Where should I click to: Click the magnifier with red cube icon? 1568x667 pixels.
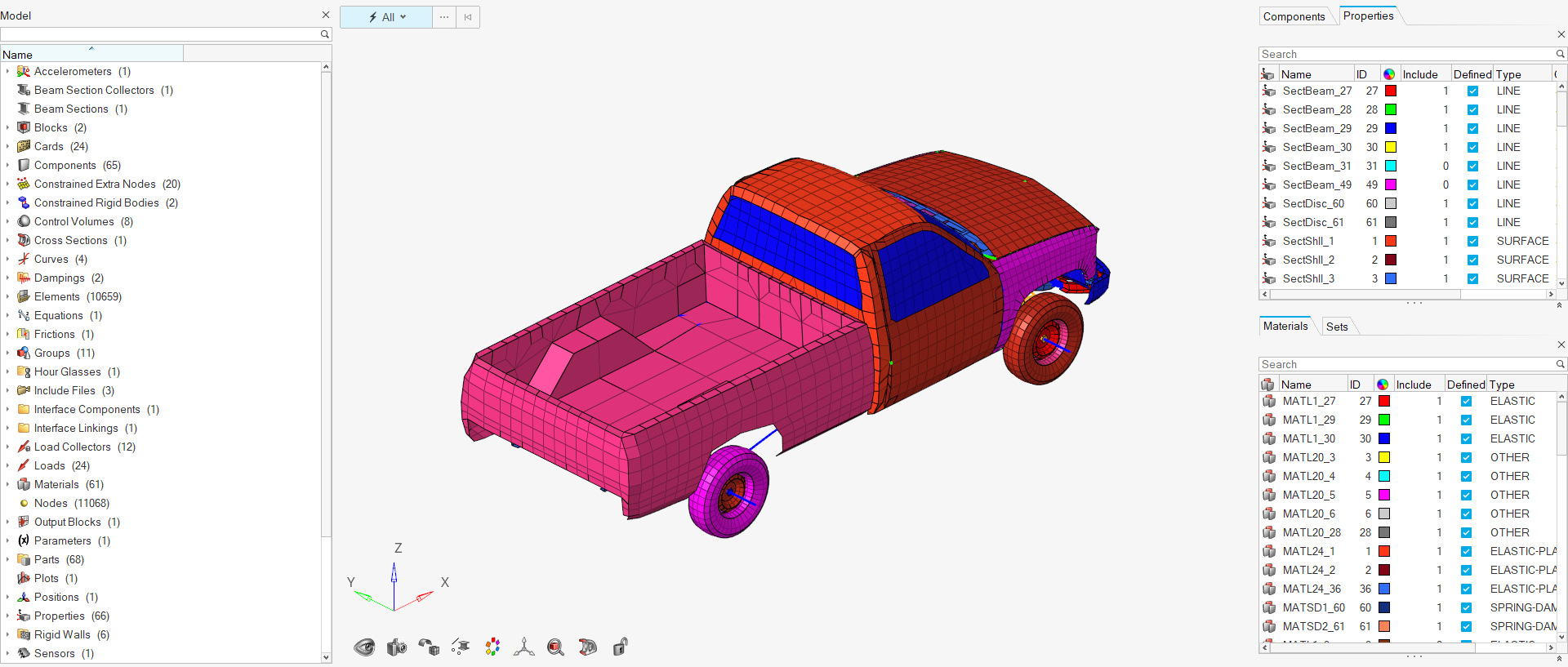[556, 647]
